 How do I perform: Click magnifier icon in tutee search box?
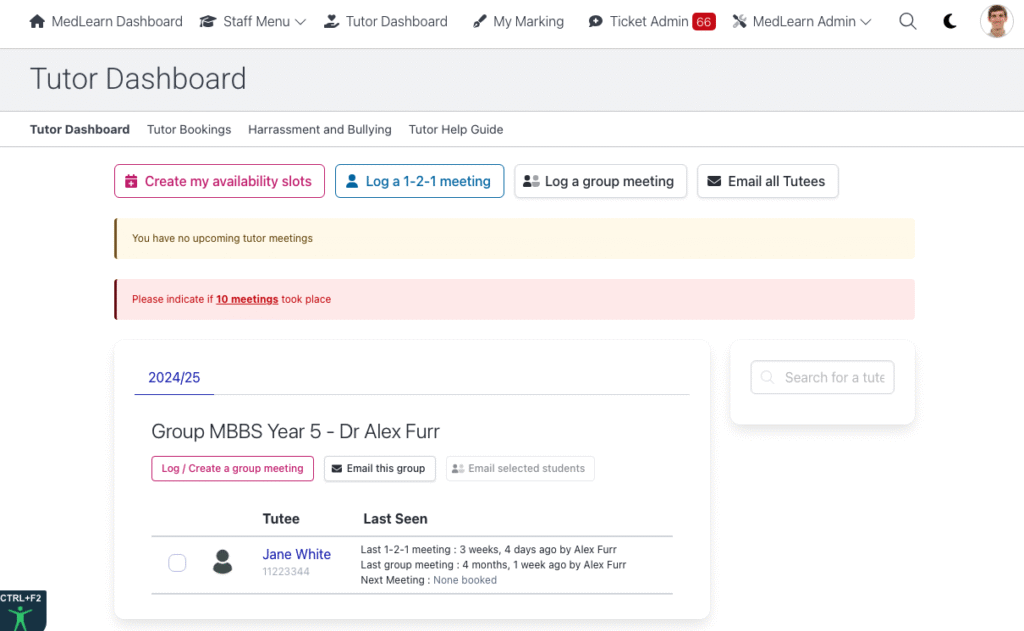767,378
